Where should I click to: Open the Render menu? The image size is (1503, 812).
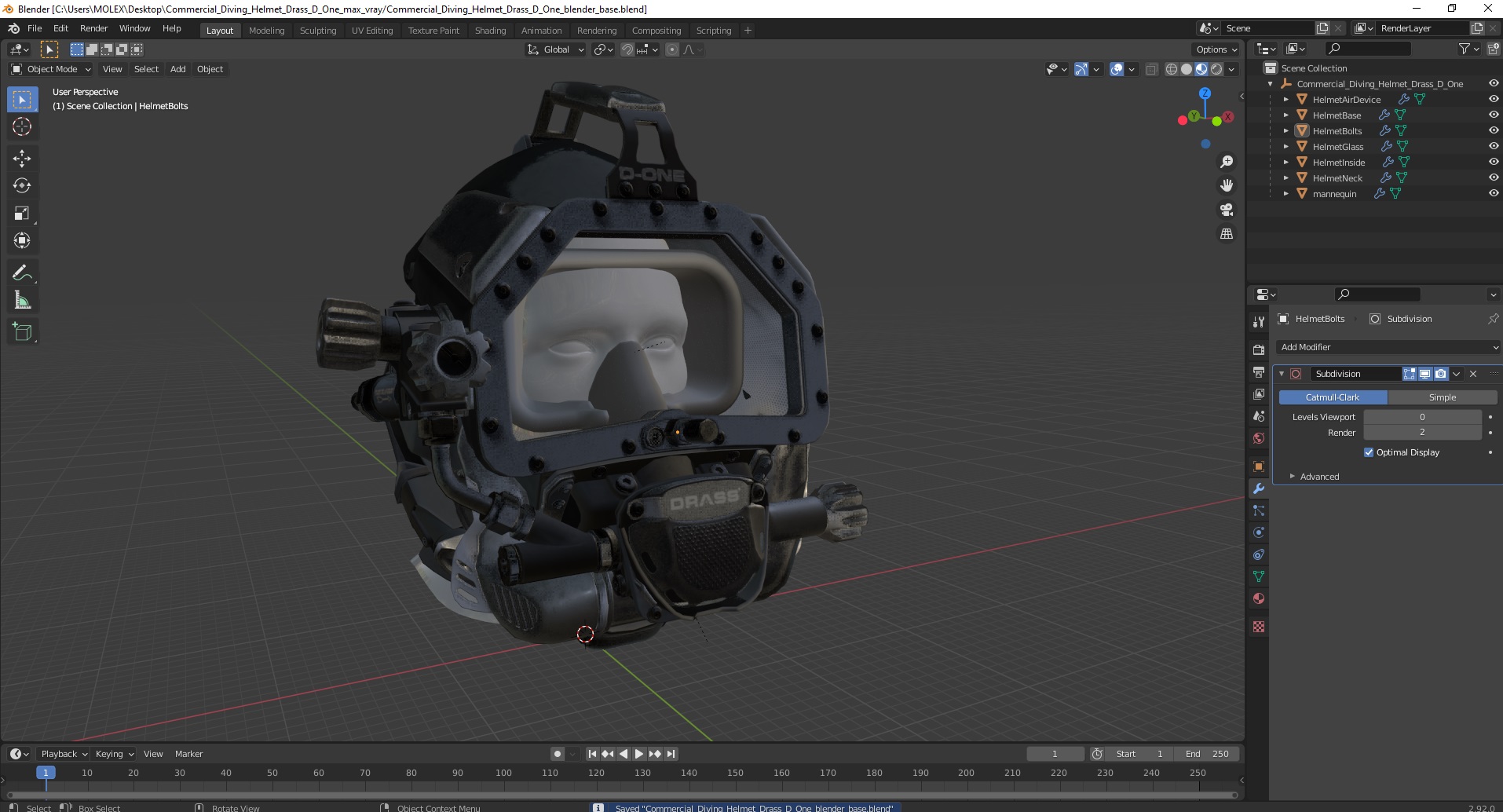tap(93, 28)
